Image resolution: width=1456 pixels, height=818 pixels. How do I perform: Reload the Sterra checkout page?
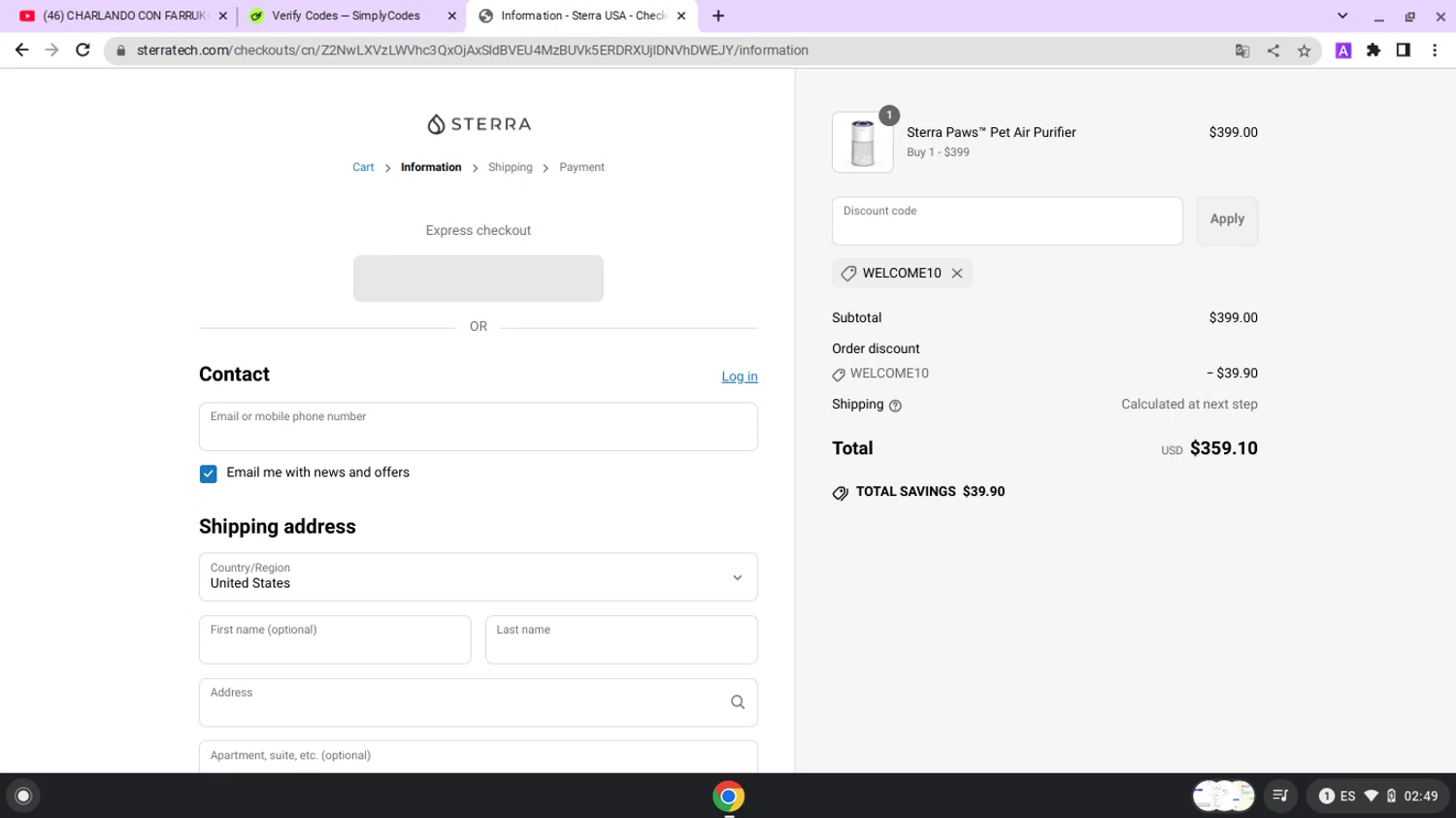(x=83, y=50)
